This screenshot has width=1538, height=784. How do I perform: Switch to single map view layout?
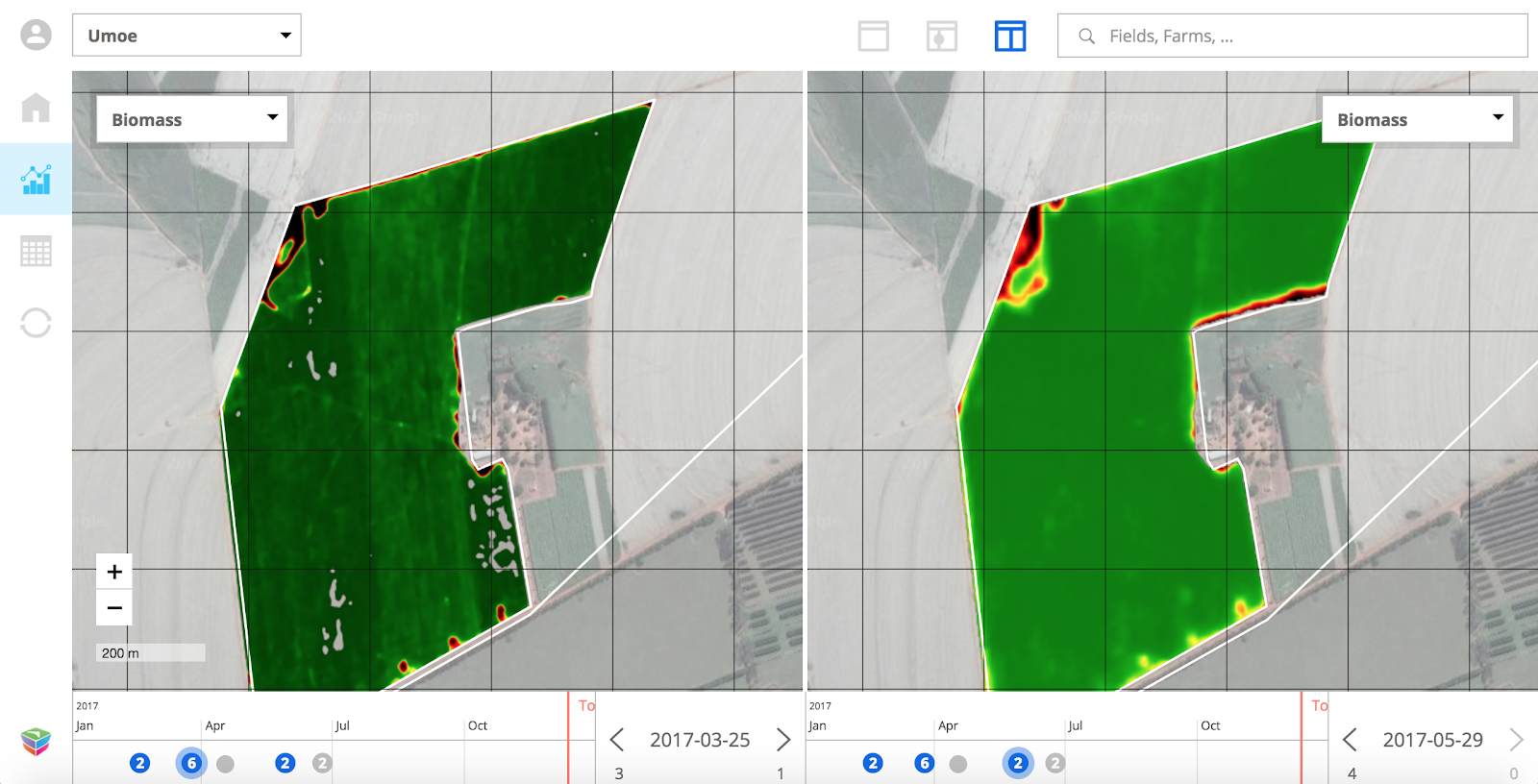tap(873, 37)
